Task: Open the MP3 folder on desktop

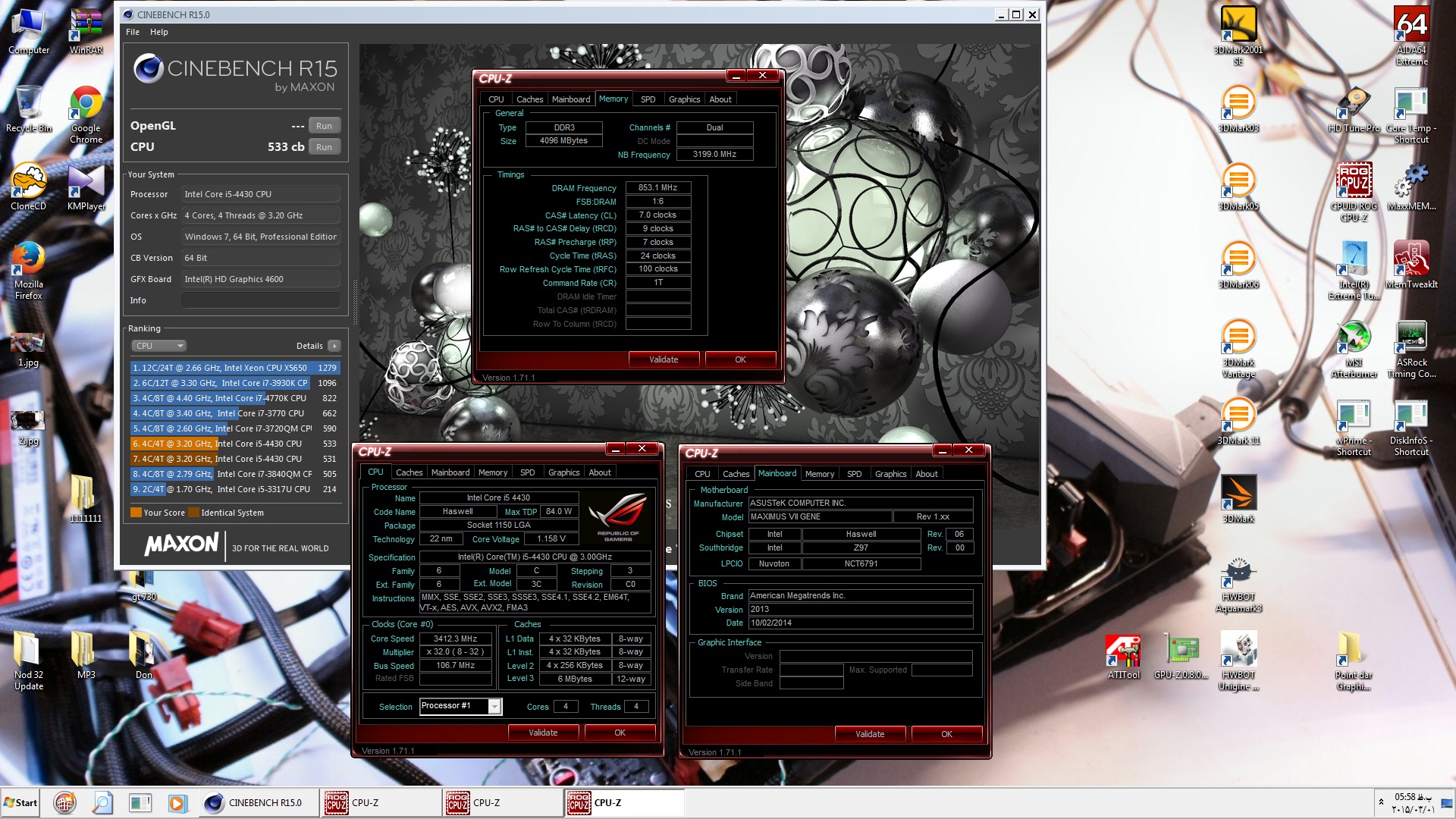Action: [x=86, y=655]
